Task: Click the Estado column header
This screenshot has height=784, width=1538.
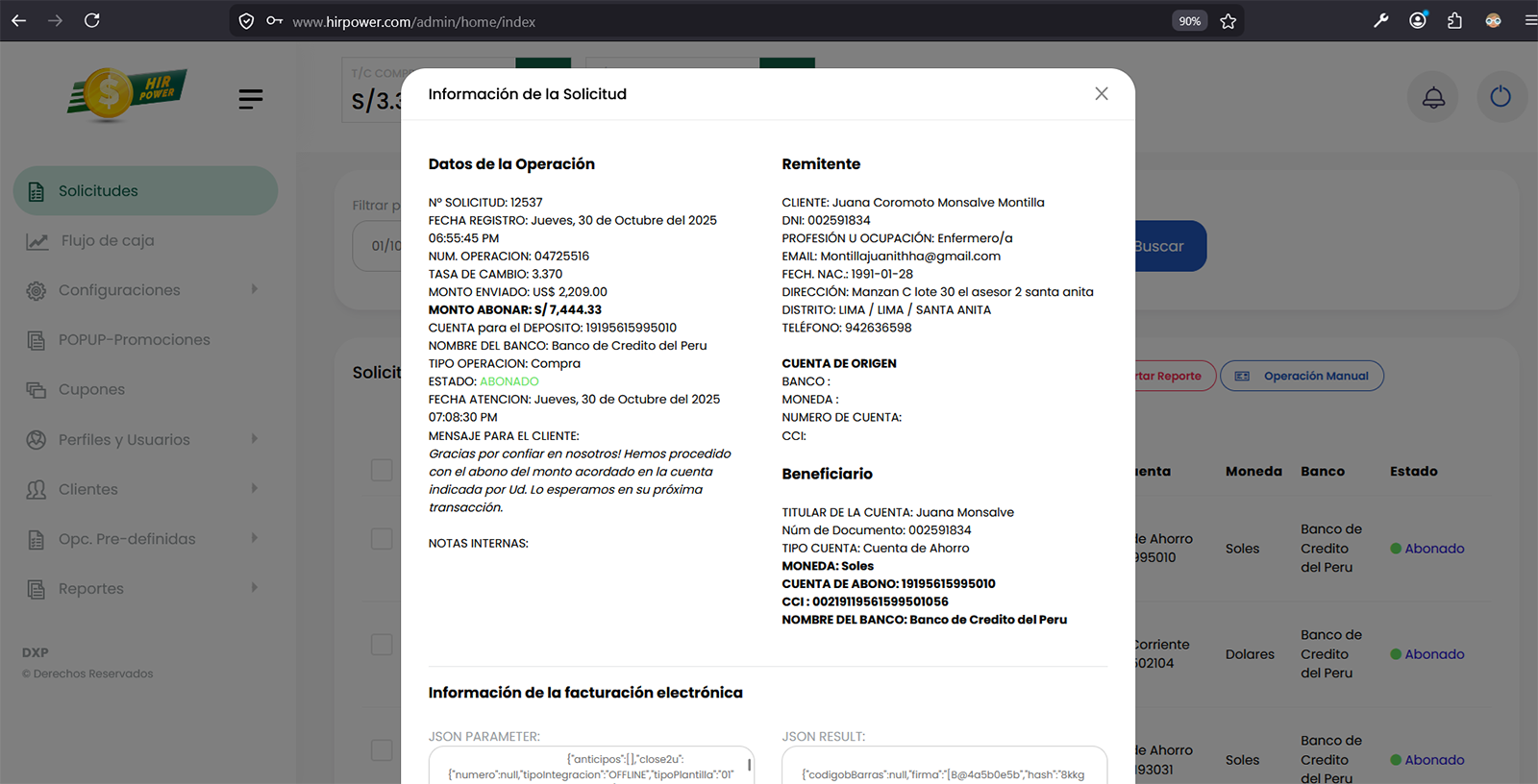Action: (1414, 471)
